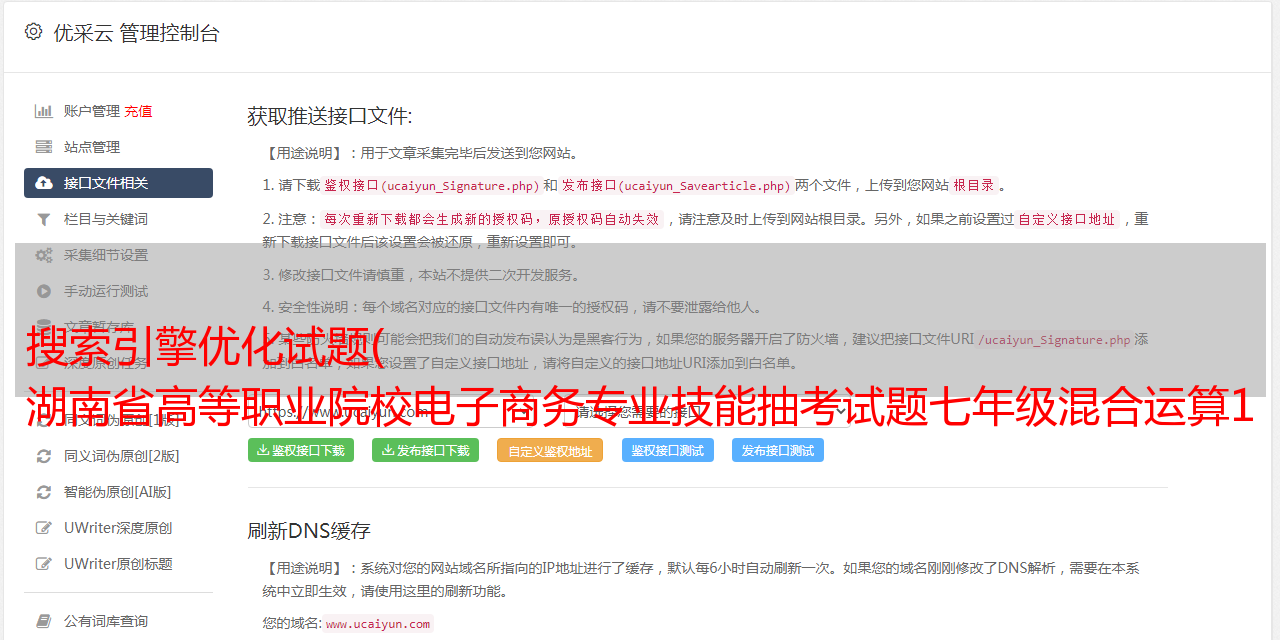Click the gear icon beside 优采云 管理控制台
The width and height of the screenshot is (1280, 640).
33,32
